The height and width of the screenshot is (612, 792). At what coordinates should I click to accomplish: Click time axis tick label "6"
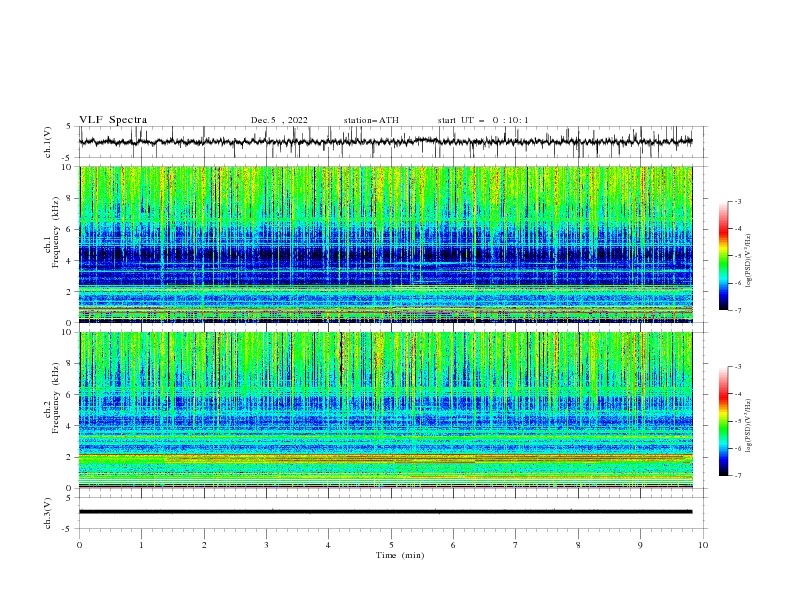[x=453, y=545]
